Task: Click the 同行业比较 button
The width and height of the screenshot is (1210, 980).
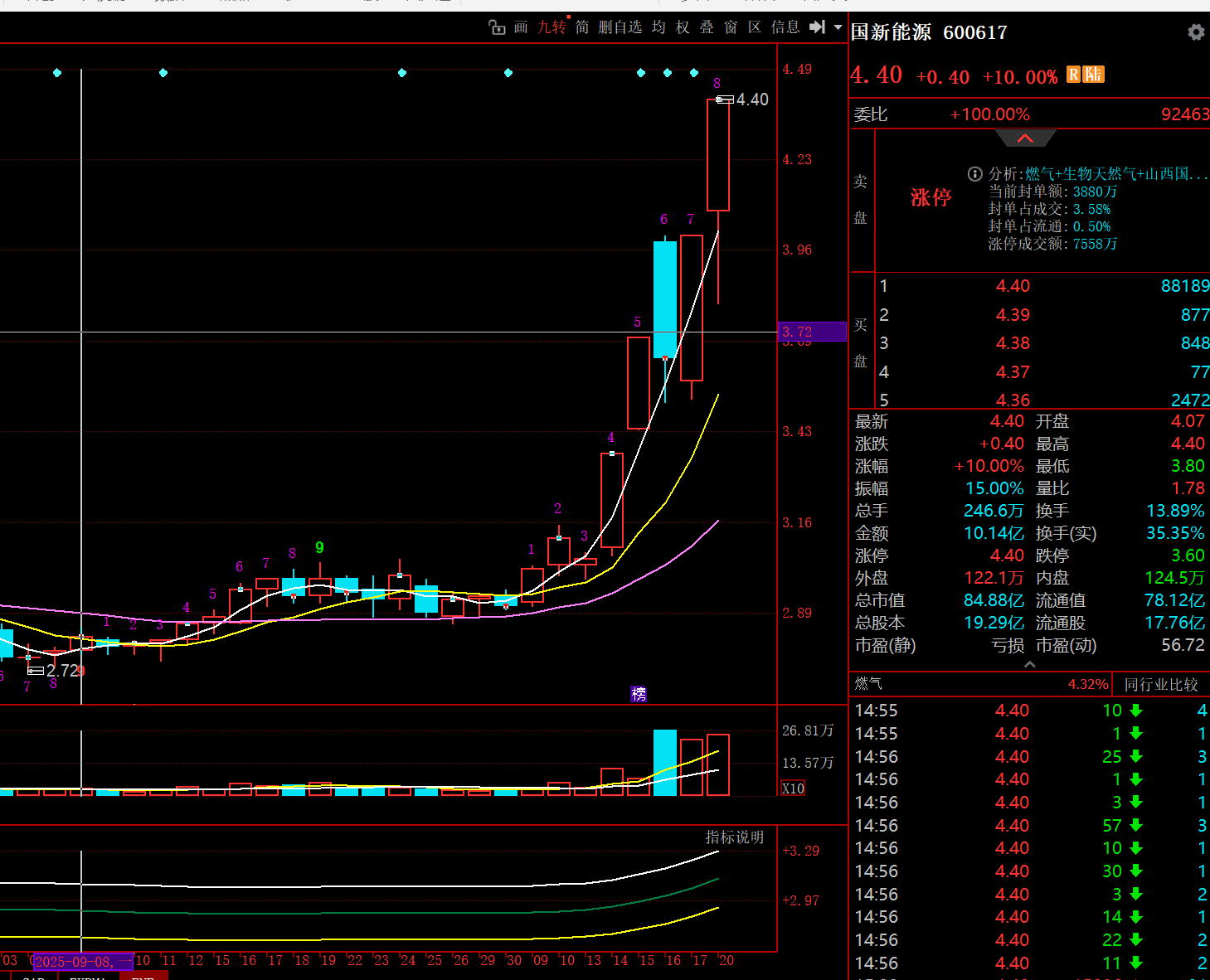Action: 1161,684
